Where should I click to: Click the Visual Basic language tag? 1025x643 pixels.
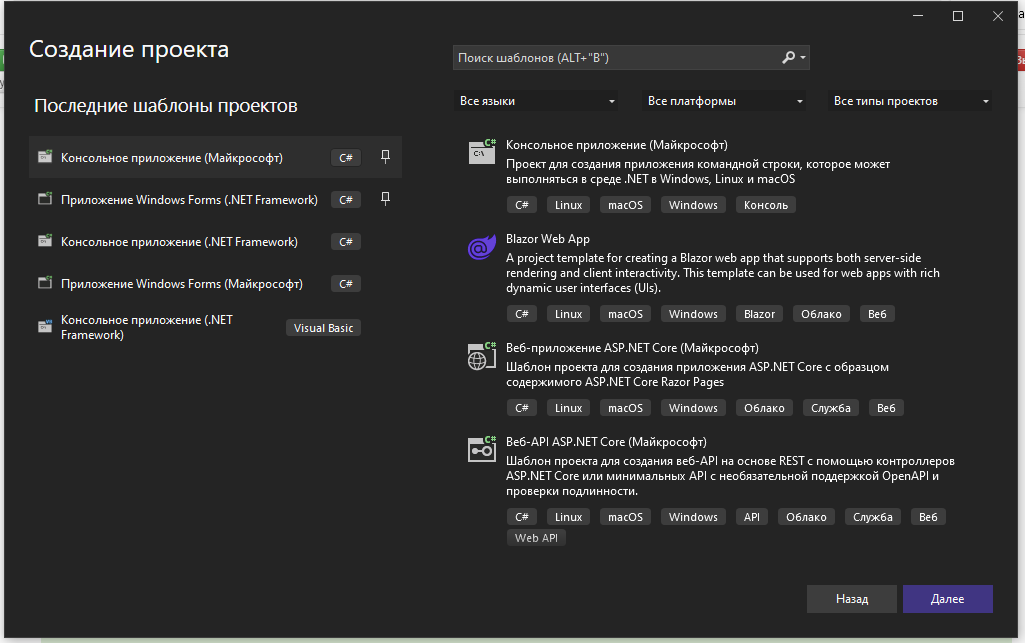click(323, 328)
